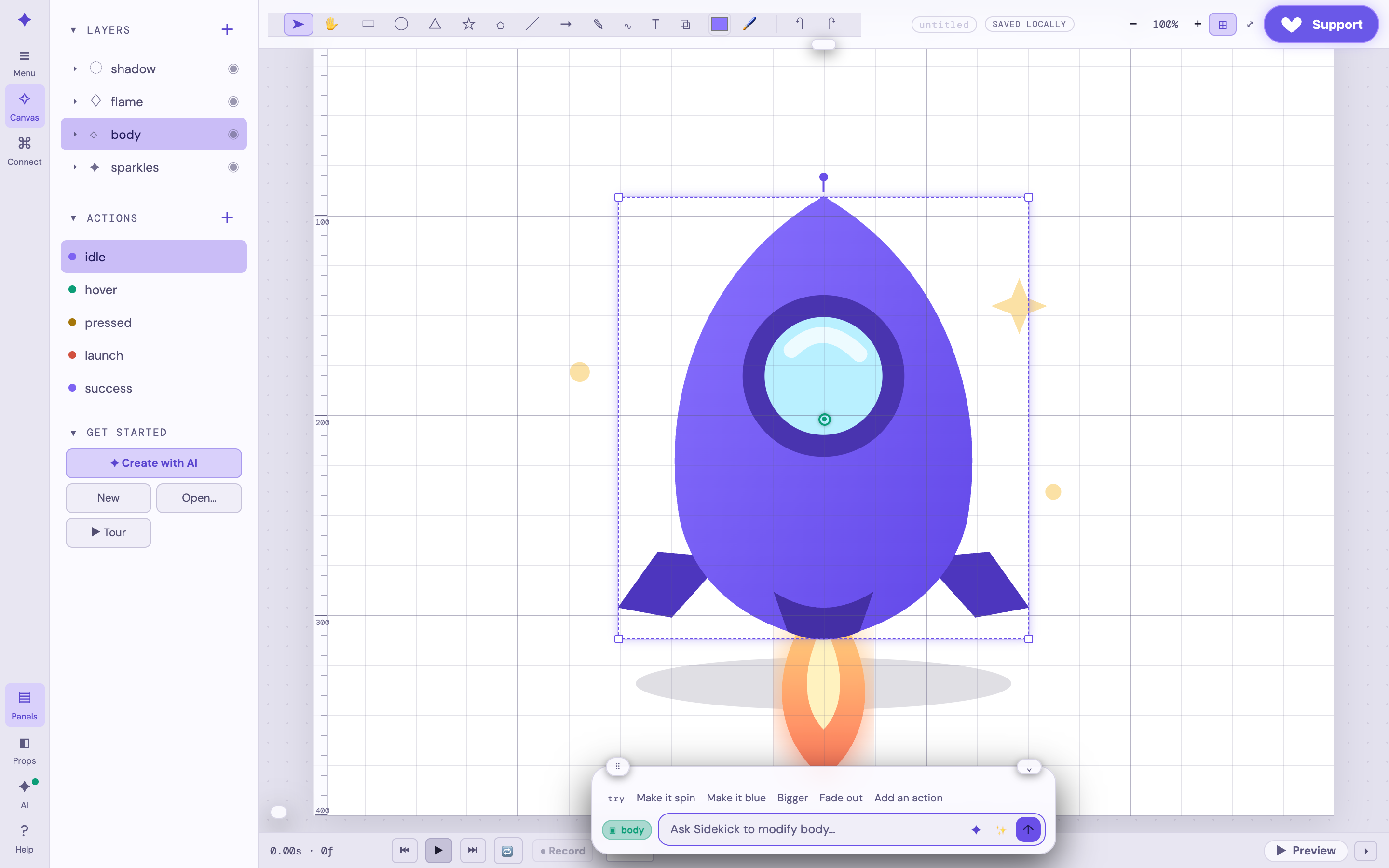Expand the body layer tree
Image resolution: width=1389 pixels, height=868 pixels.
click(75, 135)
